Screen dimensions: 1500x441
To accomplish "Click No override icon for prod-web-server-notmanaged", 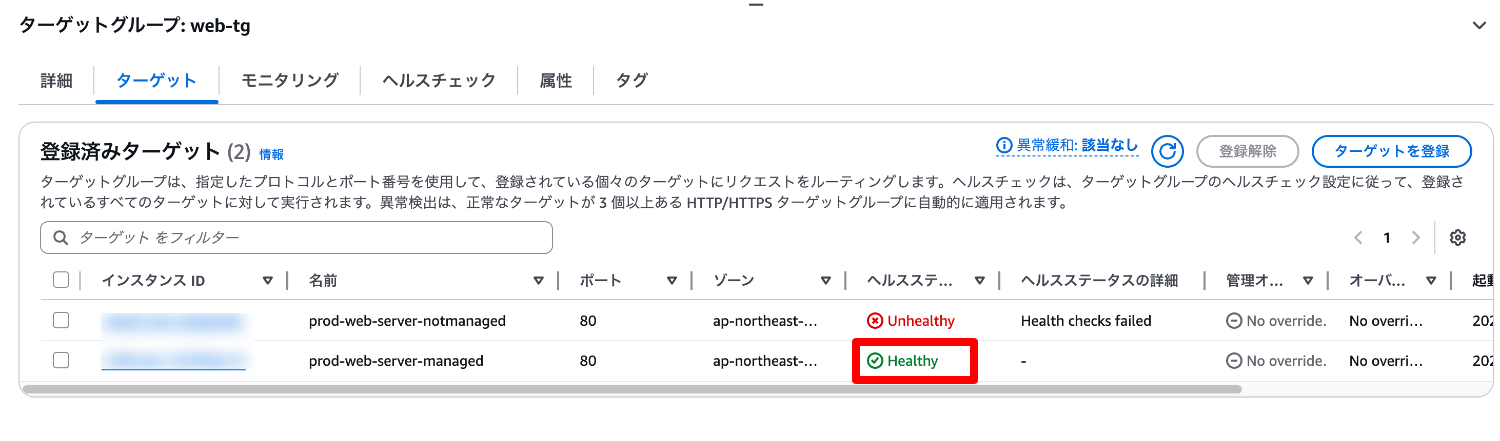I will [1234, 321].
